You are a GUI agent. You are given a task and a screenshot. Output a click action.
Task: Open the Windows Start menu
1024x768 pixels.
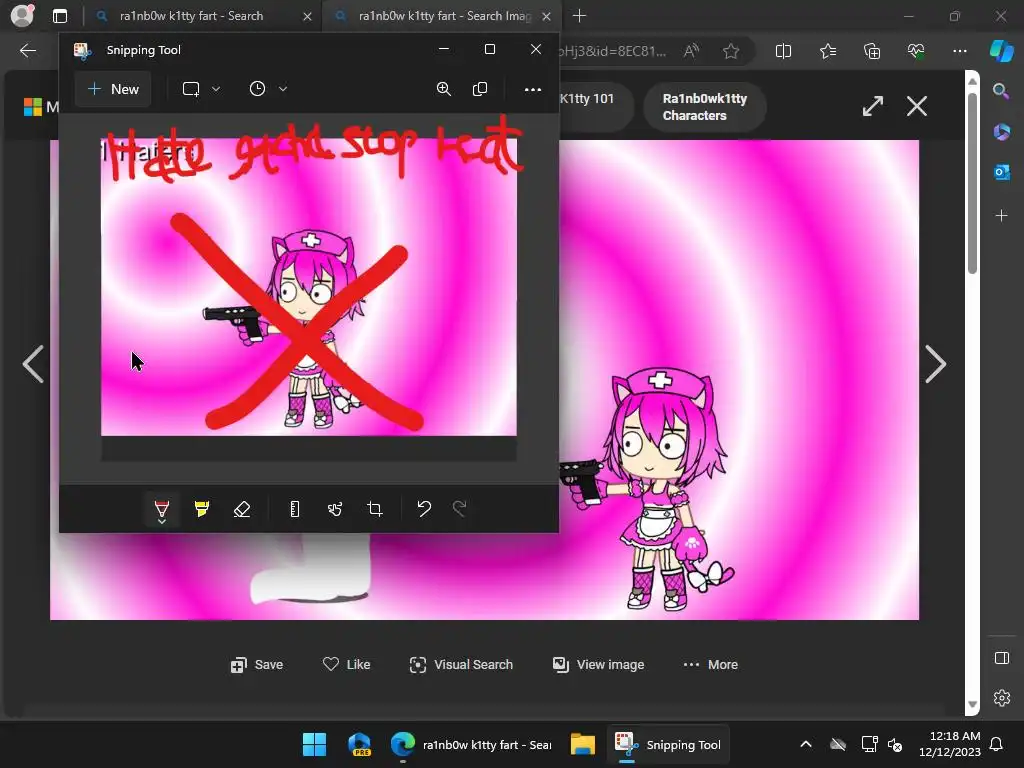pos(314,744)
